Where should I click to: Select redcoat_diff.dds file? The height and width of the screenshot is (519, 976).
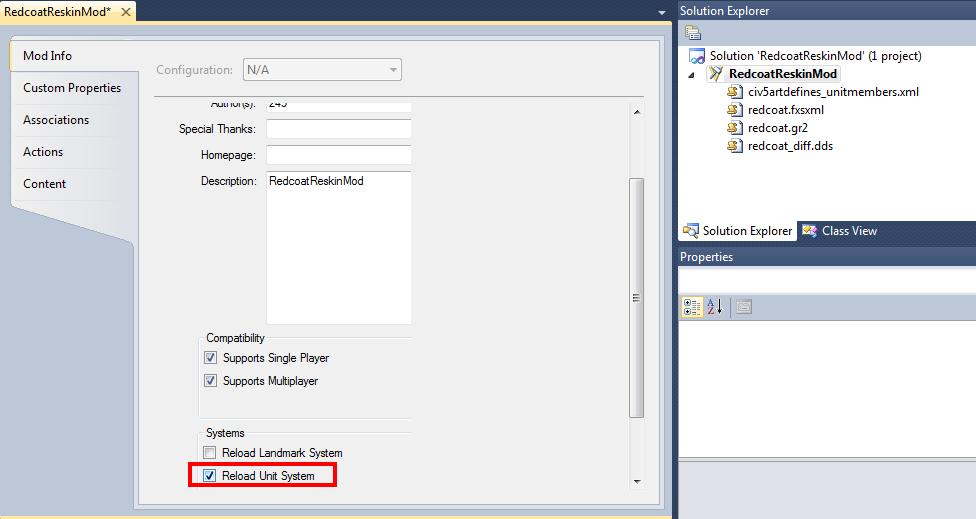click(791, 146)
